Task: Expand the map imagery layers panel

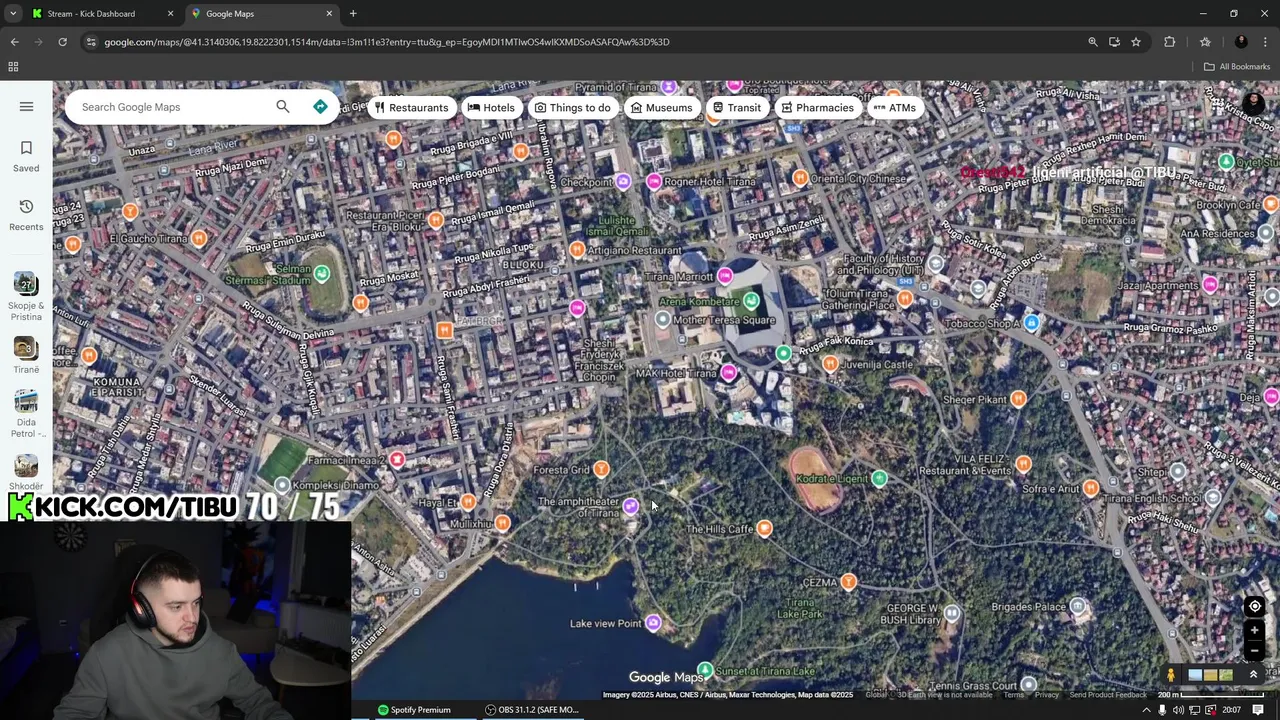Action: pyautogui.click(x=1253, y=675)
